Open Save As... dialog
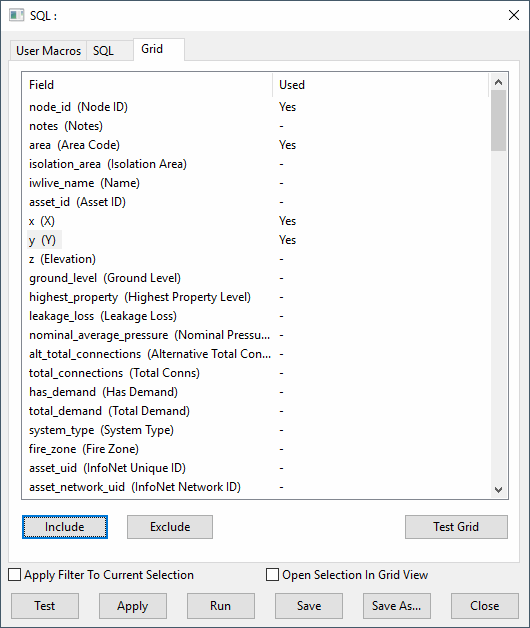The width and height of the screenshot is (530, 628). (x=397, y=606)
